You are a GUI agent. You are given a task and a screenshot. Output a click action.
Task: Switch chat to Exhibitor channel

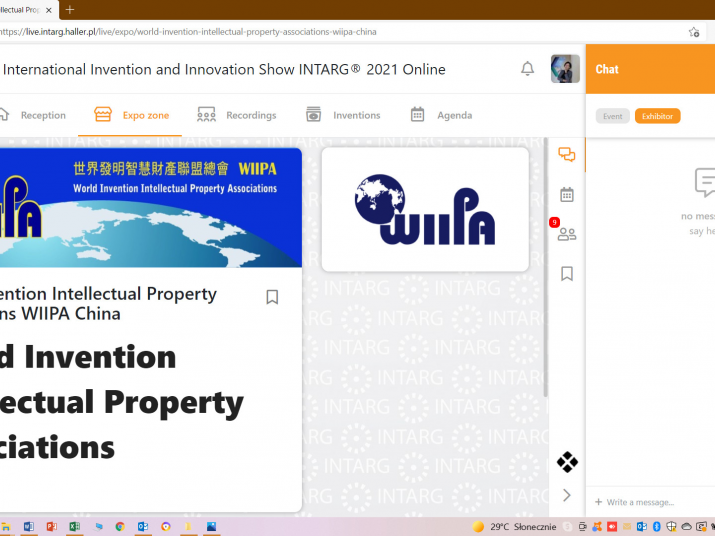[657, 116]
